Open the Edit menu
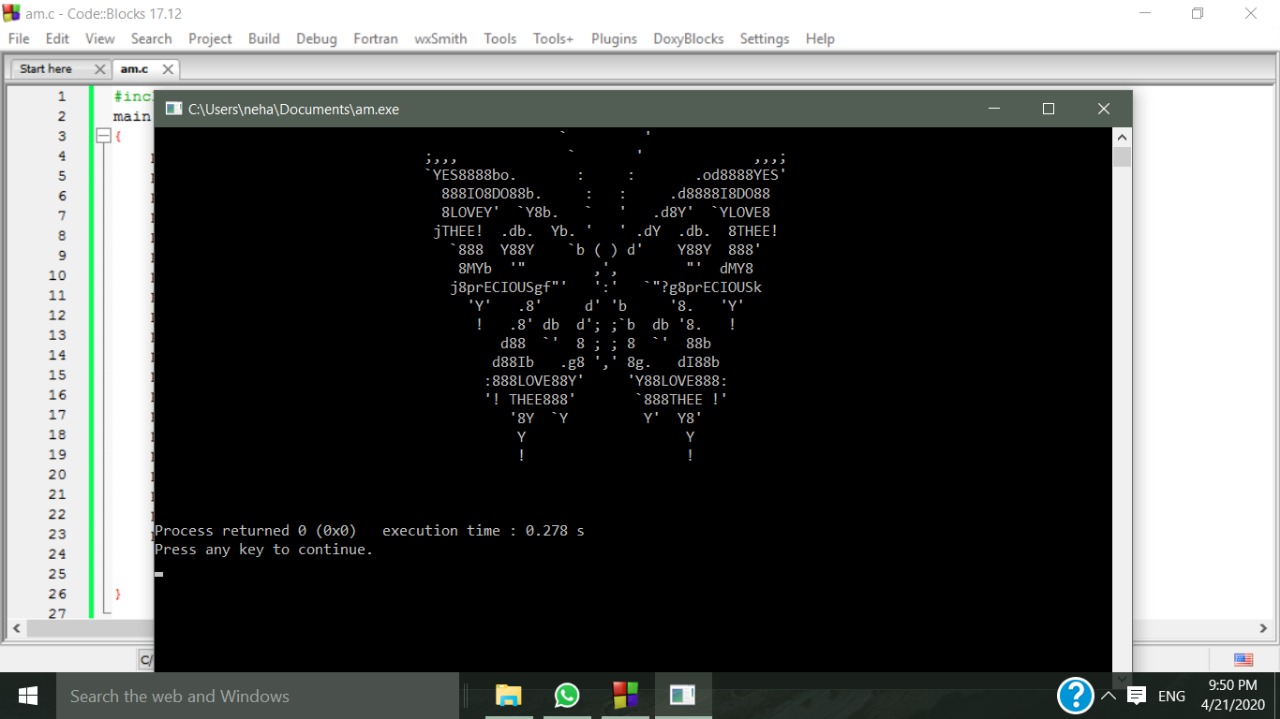 [57, 39]
